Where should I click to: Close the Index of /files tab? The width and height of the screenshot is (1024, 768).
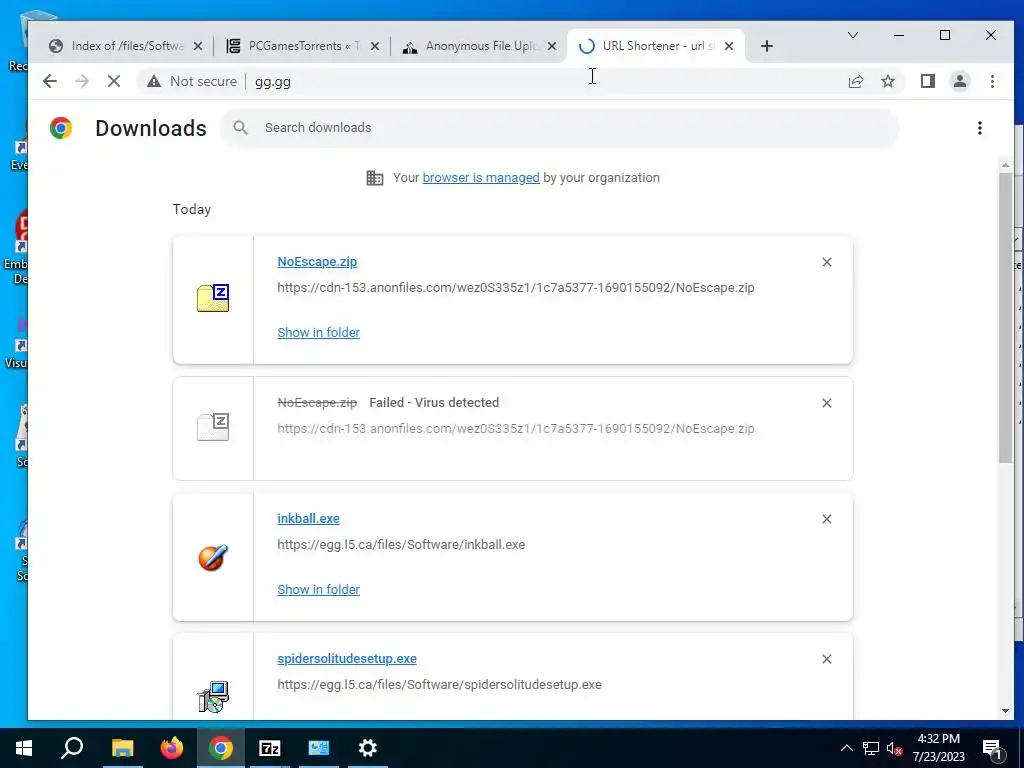pos(198,46)
